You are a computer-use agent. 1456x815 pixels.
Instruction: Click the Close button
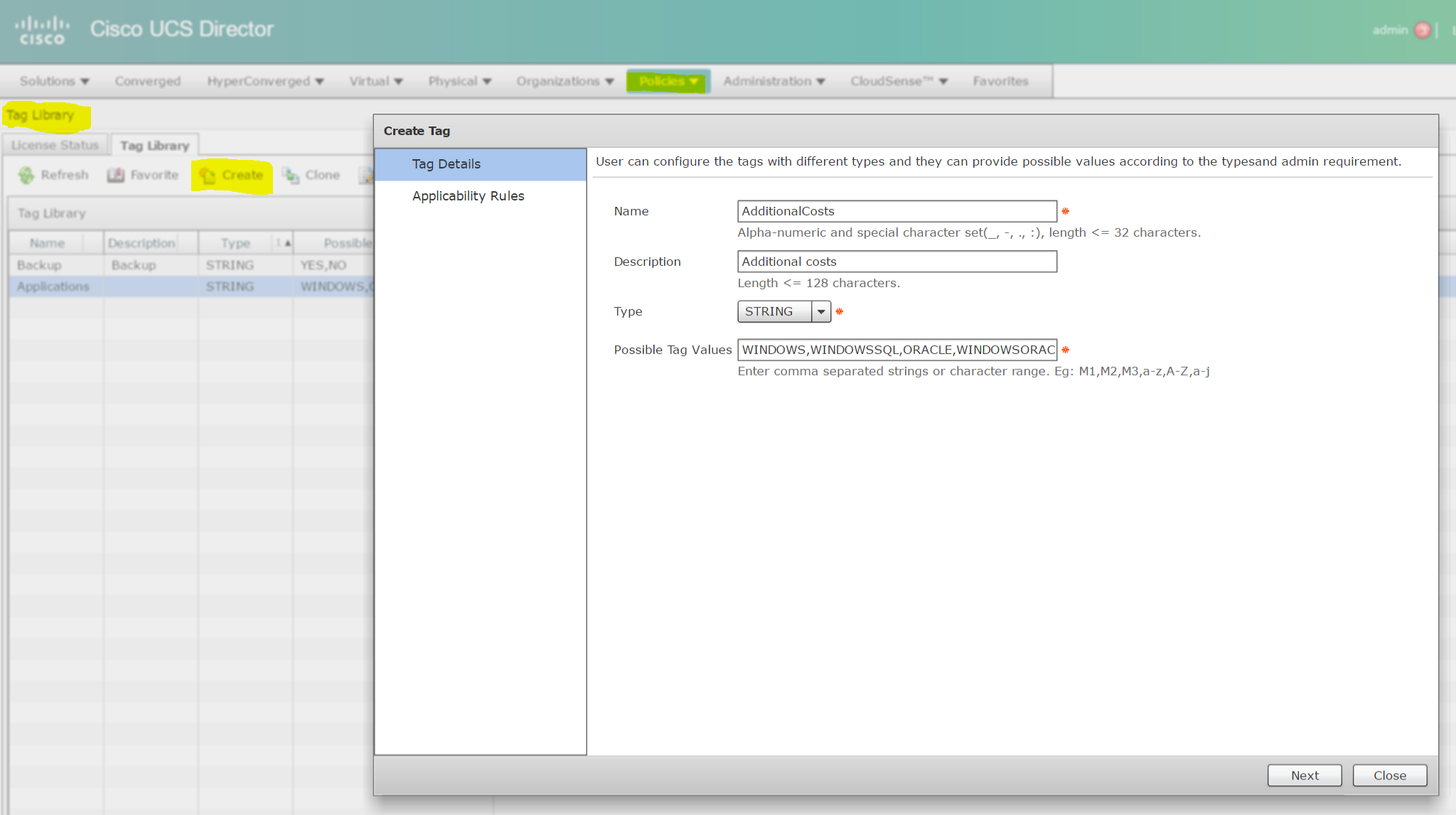pyautogui.click(x=1389, y=775)
